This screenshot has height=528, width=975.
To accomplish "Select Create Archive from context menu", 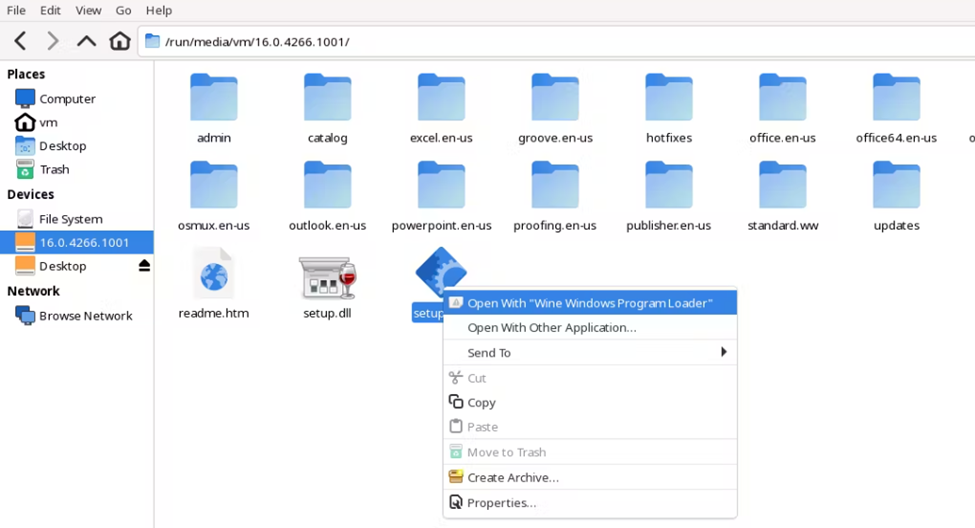I will click(512, 477).
